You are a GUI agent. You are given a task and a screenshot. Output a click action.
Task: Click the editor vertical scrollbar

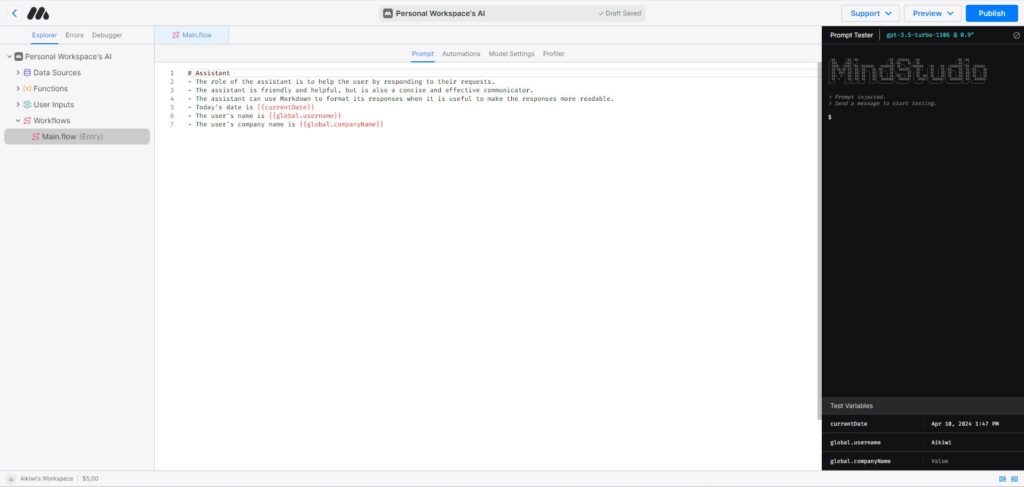(x=819, y=242)
